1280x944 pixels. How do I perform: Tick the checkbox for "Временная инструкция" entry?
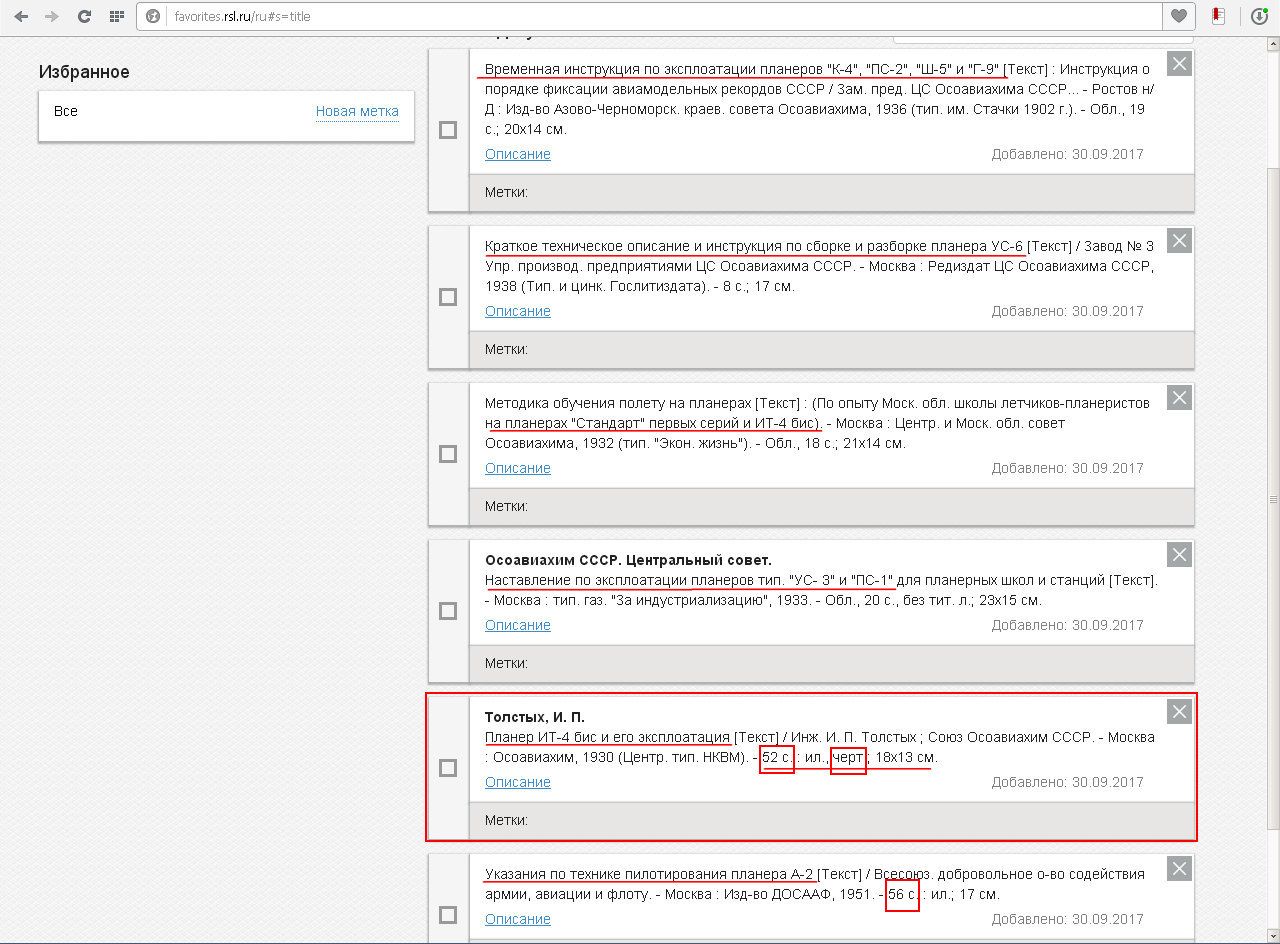[448, 130]
